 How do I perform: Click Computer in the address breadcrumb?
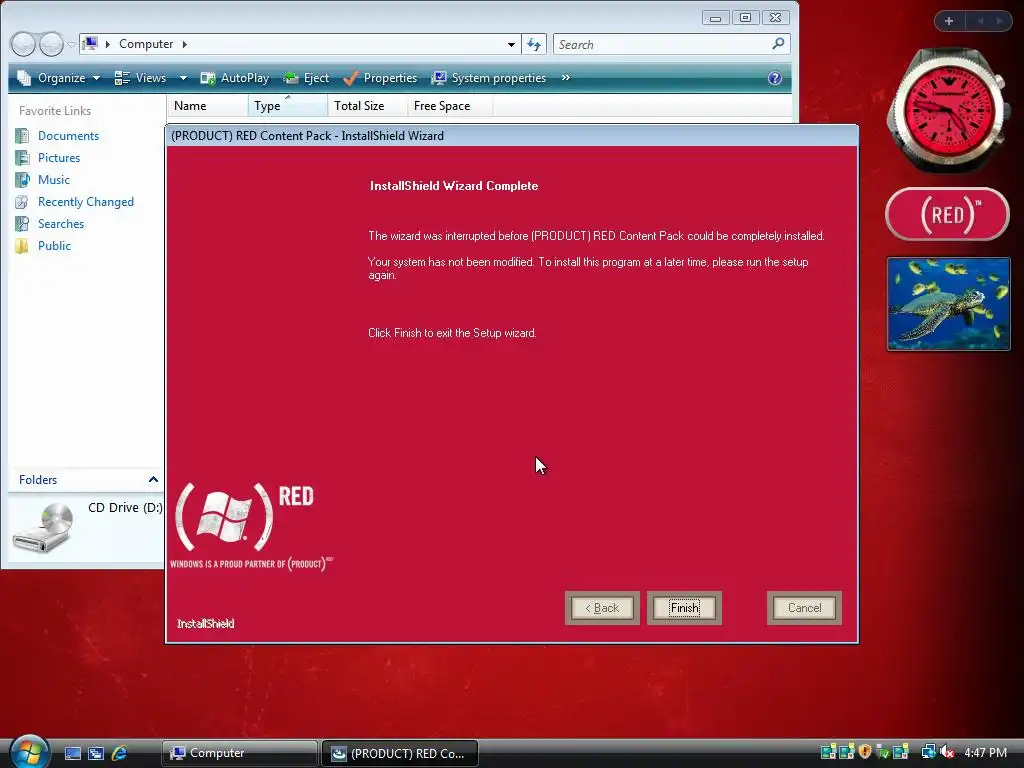[146, 44]
